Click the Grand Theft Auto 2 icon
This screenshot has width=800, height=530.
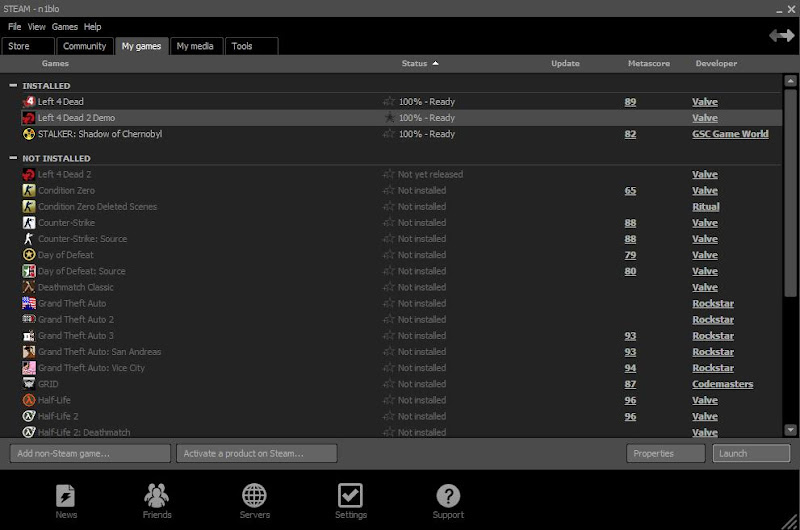click(29, 319)
